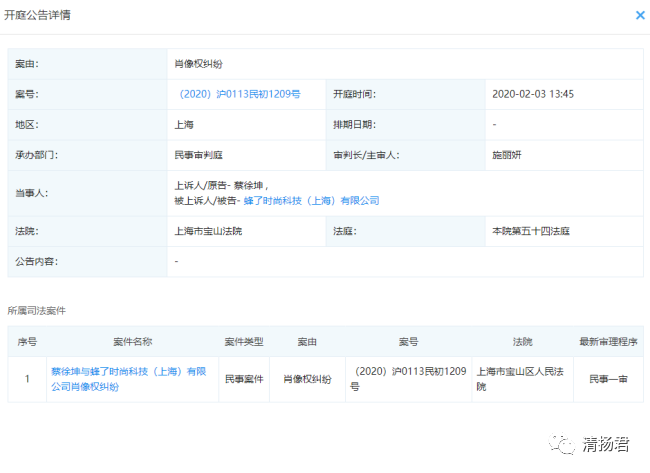This screenshot has width=650, height=473.
Task: Click the 序号 column header
Action: point(28,342)
